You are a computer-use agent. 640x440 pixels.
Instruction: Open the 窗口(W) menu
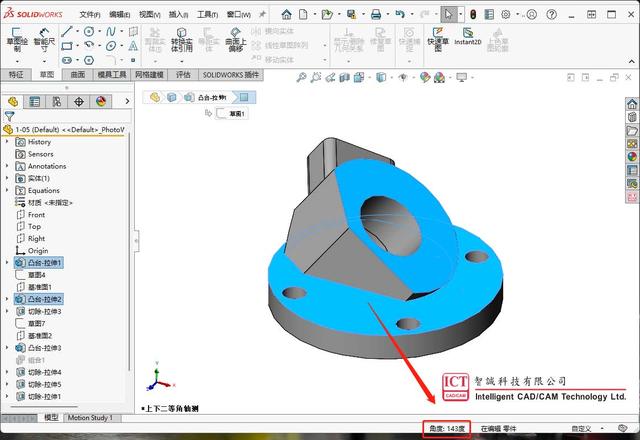238,15
